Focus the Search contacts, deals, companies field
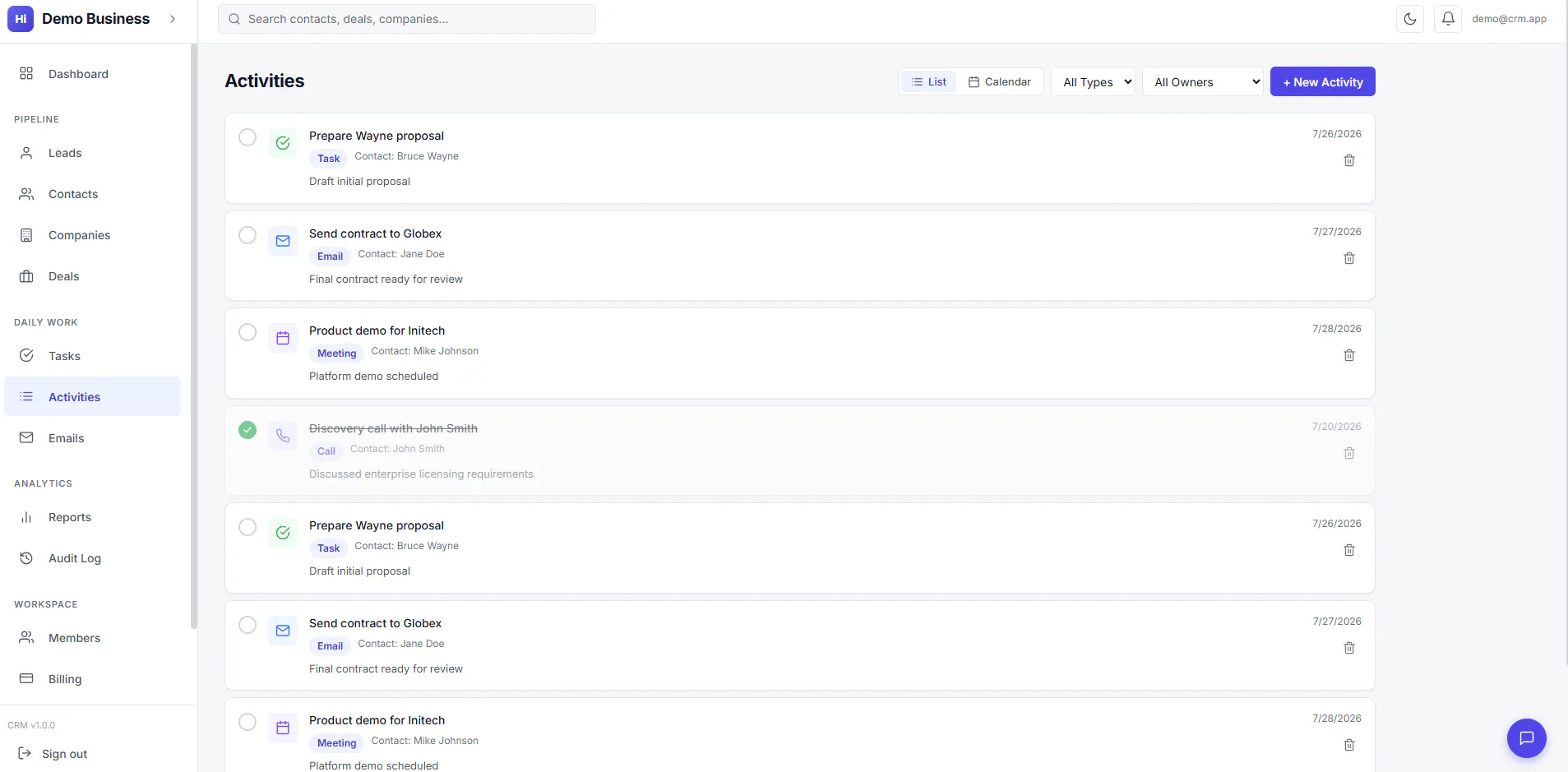Viewport: 1568px width, 772px height. [x=407, y=19]
